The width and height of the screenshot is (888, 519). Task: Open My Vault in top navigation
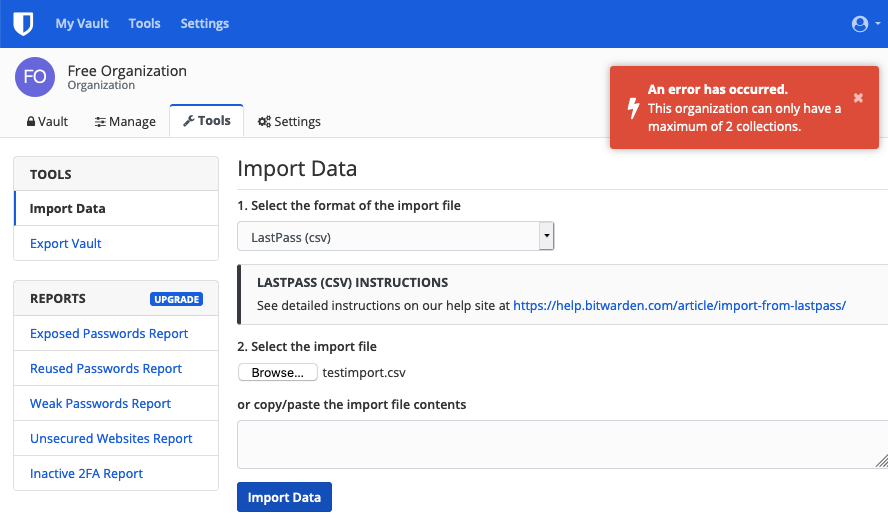point(82,23)
